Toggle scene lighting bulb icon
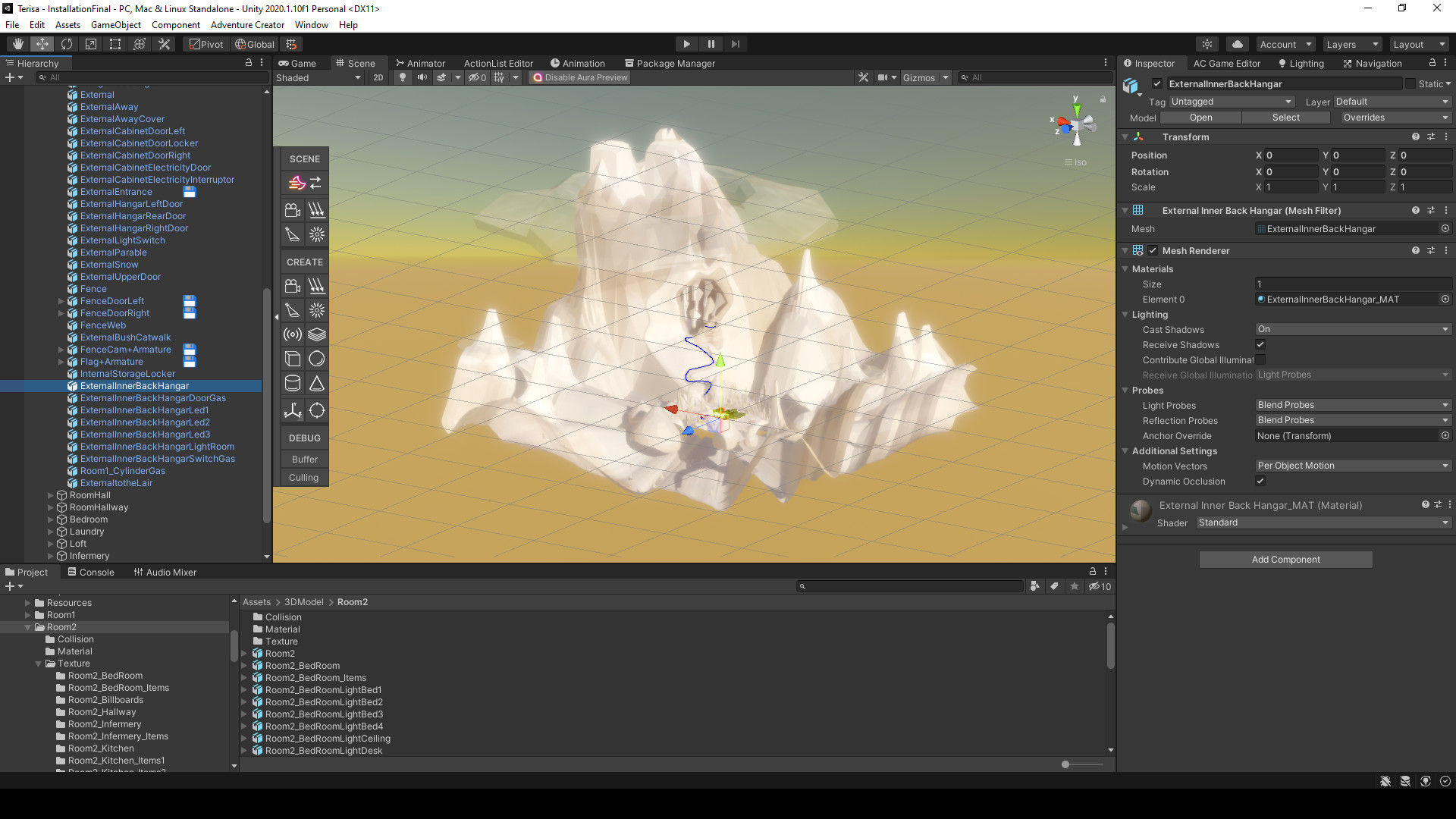This screenshot has width=1456, height=819. pos(403,77)
